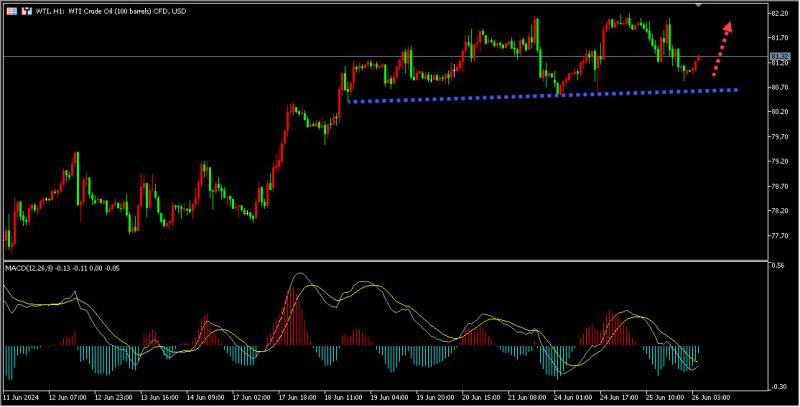Image resolution: width=800 pixels, height=407 pixels.
Task: Click price scale value 81.70
Action: pos(779,38)
